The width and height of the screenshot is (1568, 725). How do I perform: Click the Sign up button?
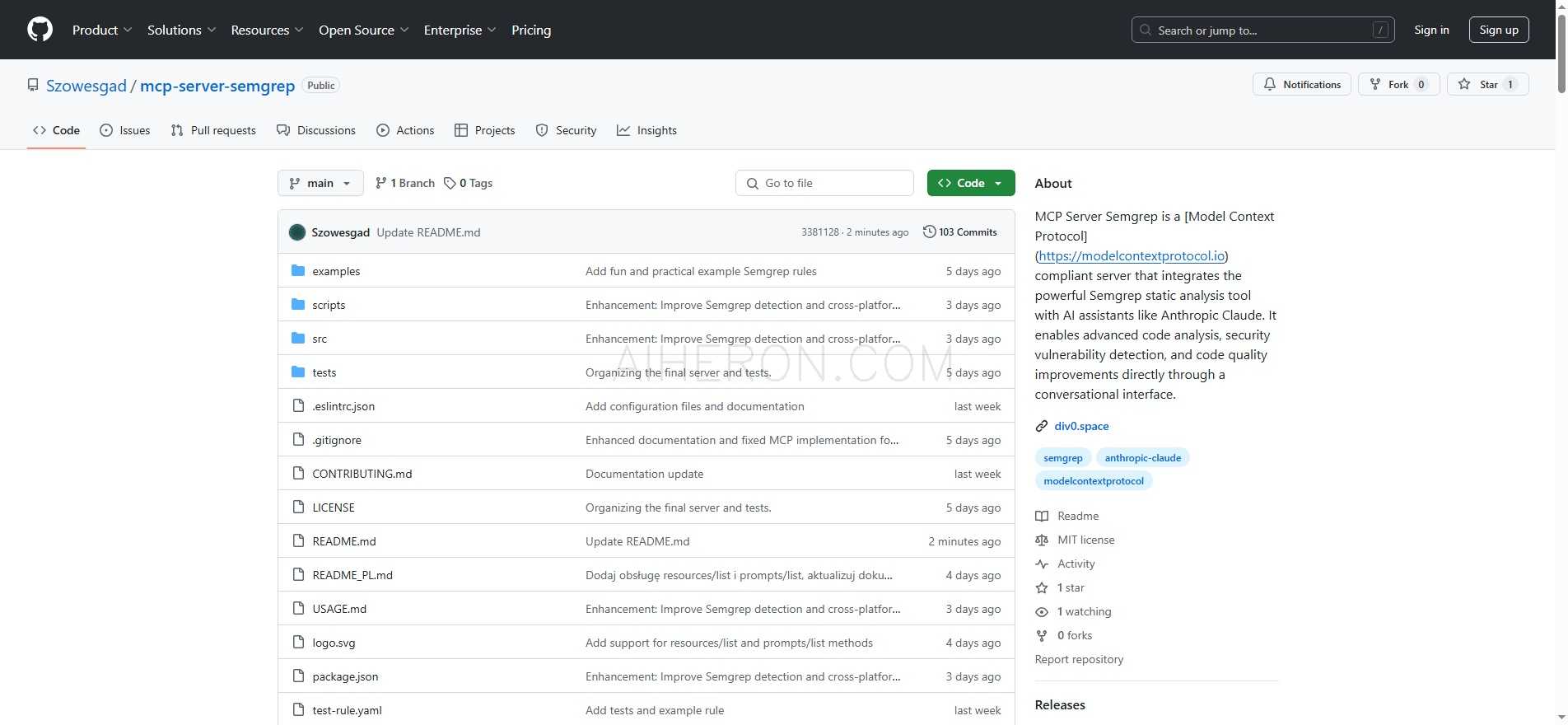[x=1499, y=30]
